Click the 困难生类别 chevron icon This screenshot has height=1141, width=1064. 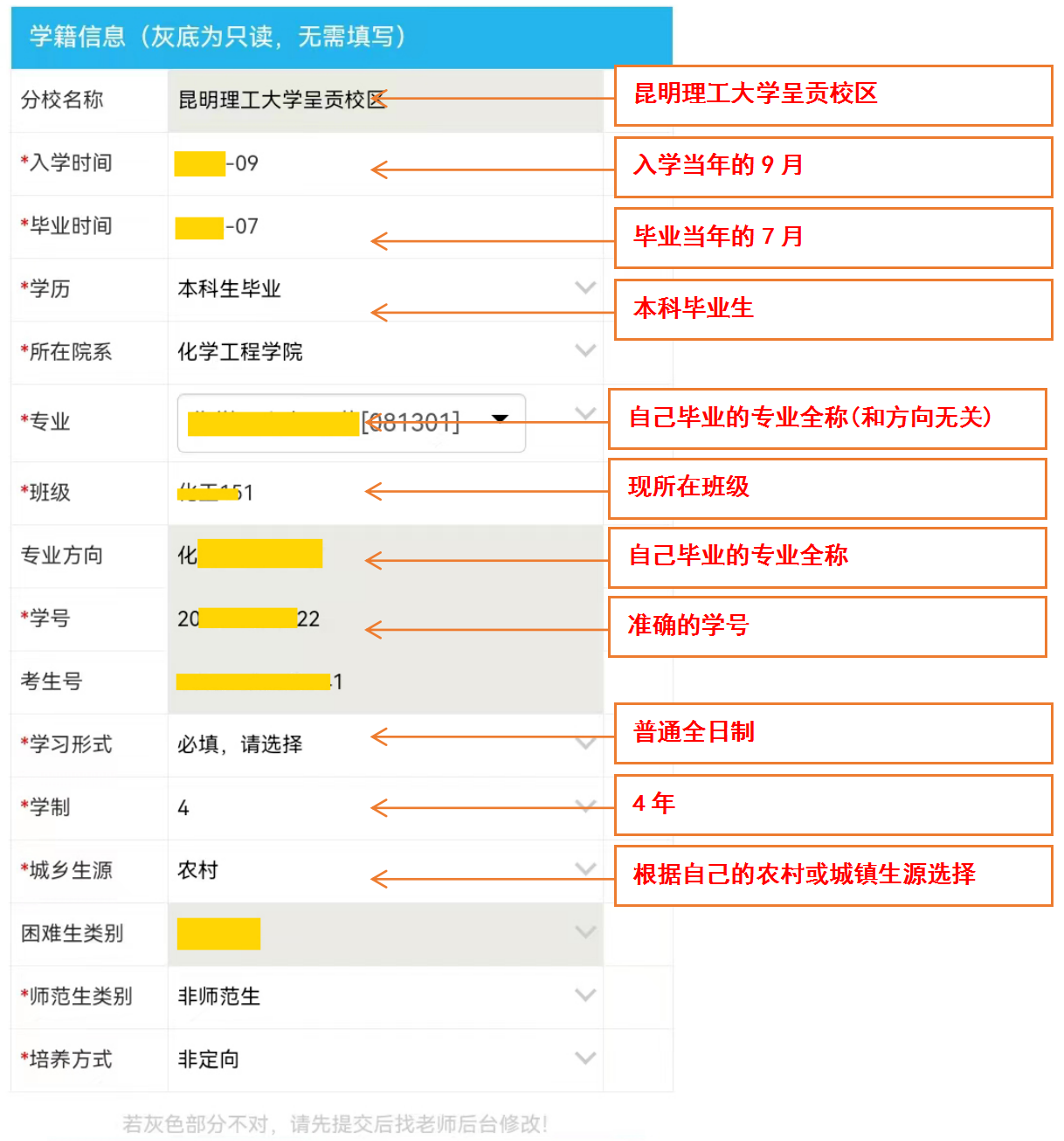pos(585,932)
